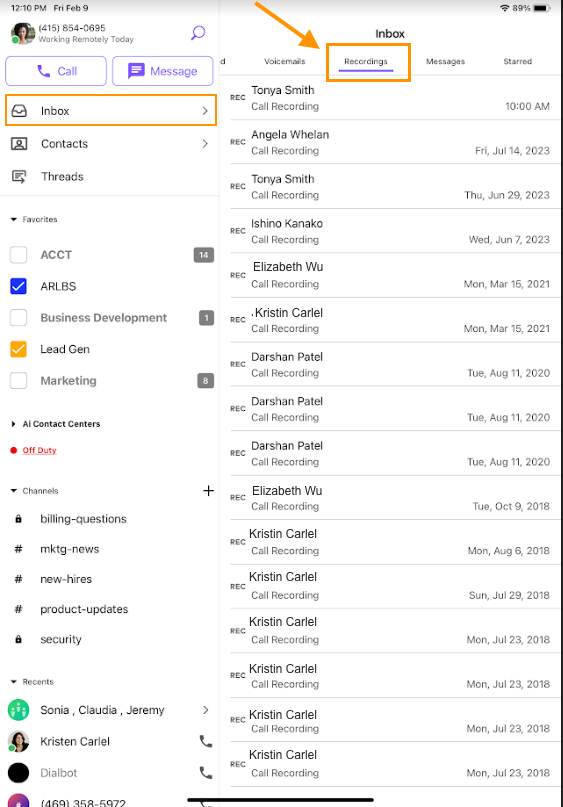
Task: Tap Kristen Carlel's avatar in Recents
Action: pyautogui.click(x=19, y=741)
